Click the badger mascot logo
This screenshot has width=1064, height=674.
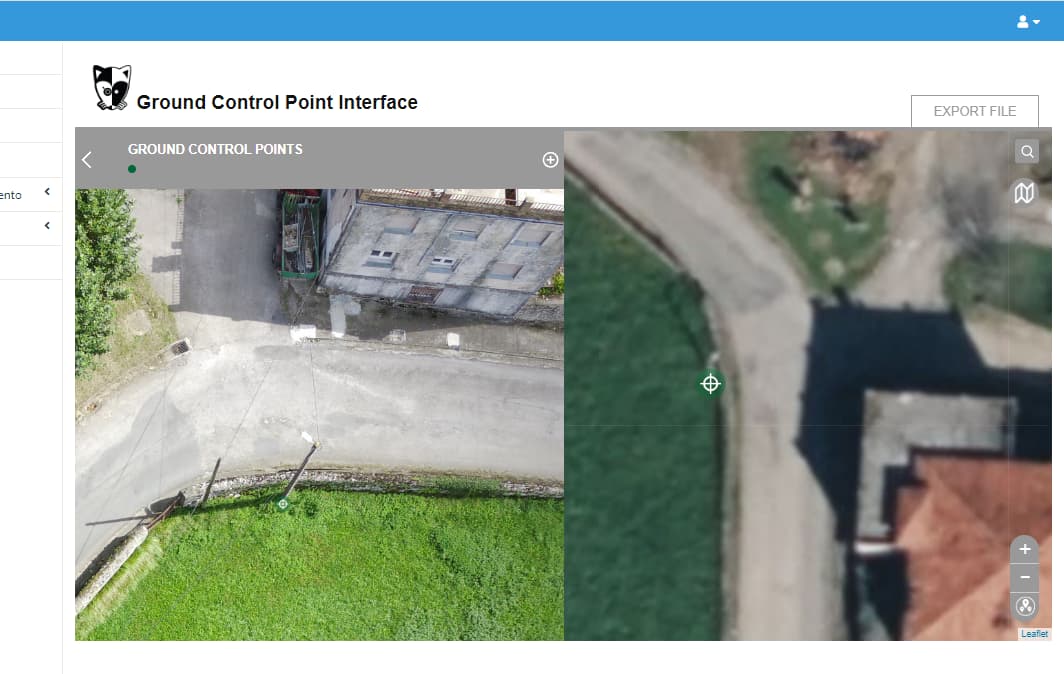pyautogui.click(x=110, y=84)
